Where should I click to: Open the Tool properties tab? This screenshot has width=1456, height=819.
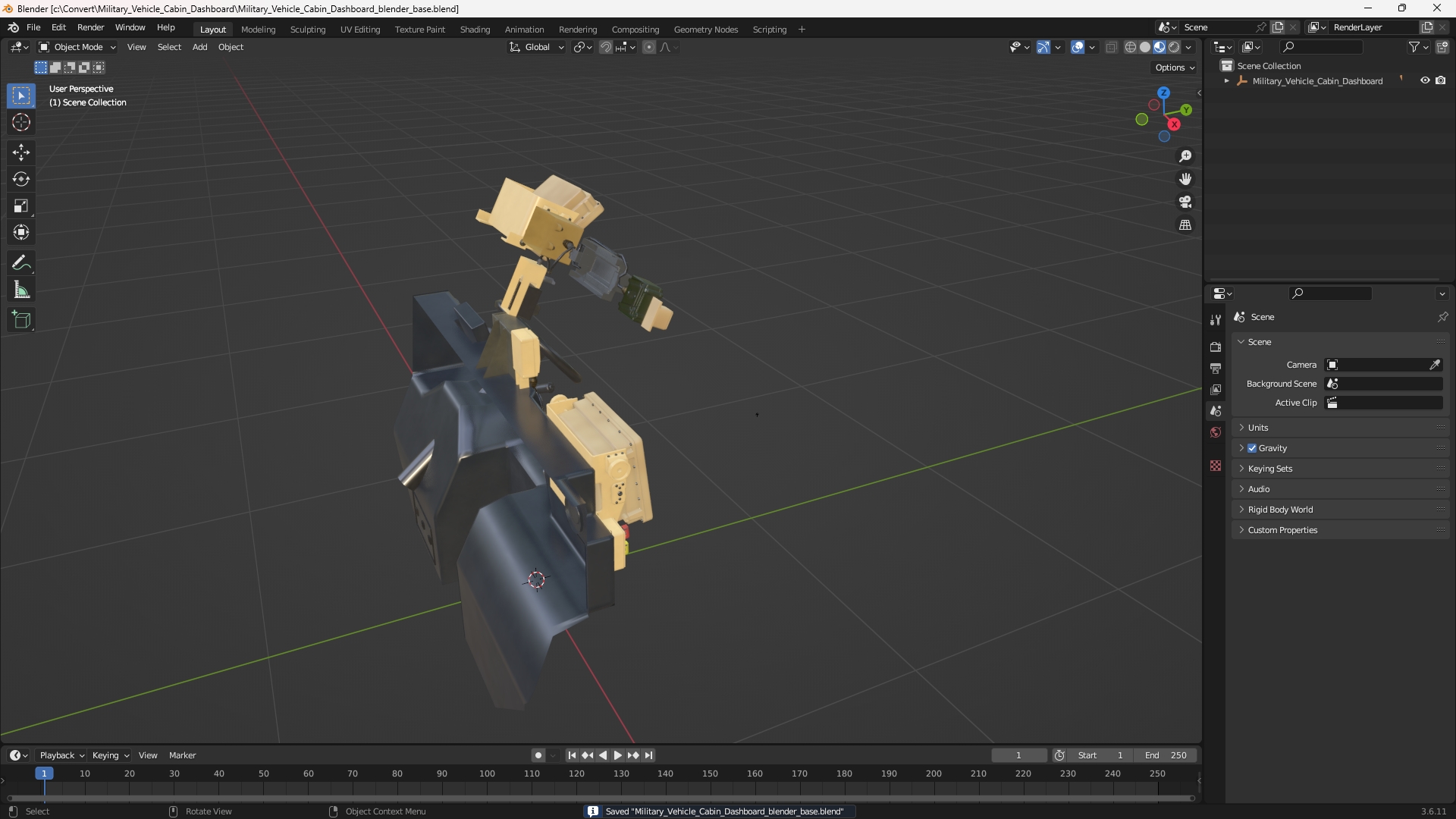pos(1216,320)
